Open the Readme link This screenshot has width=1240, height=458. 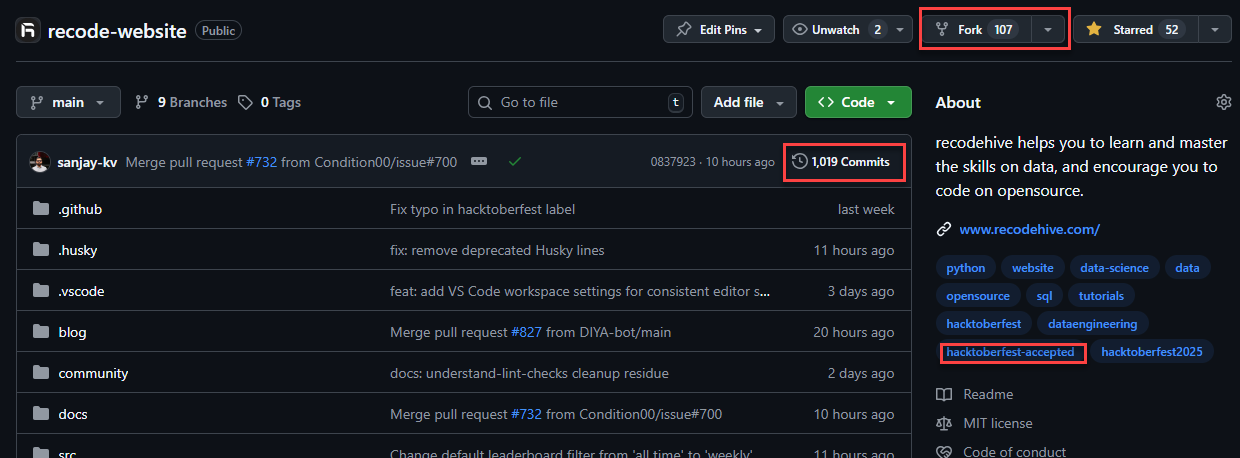(988, 394)
